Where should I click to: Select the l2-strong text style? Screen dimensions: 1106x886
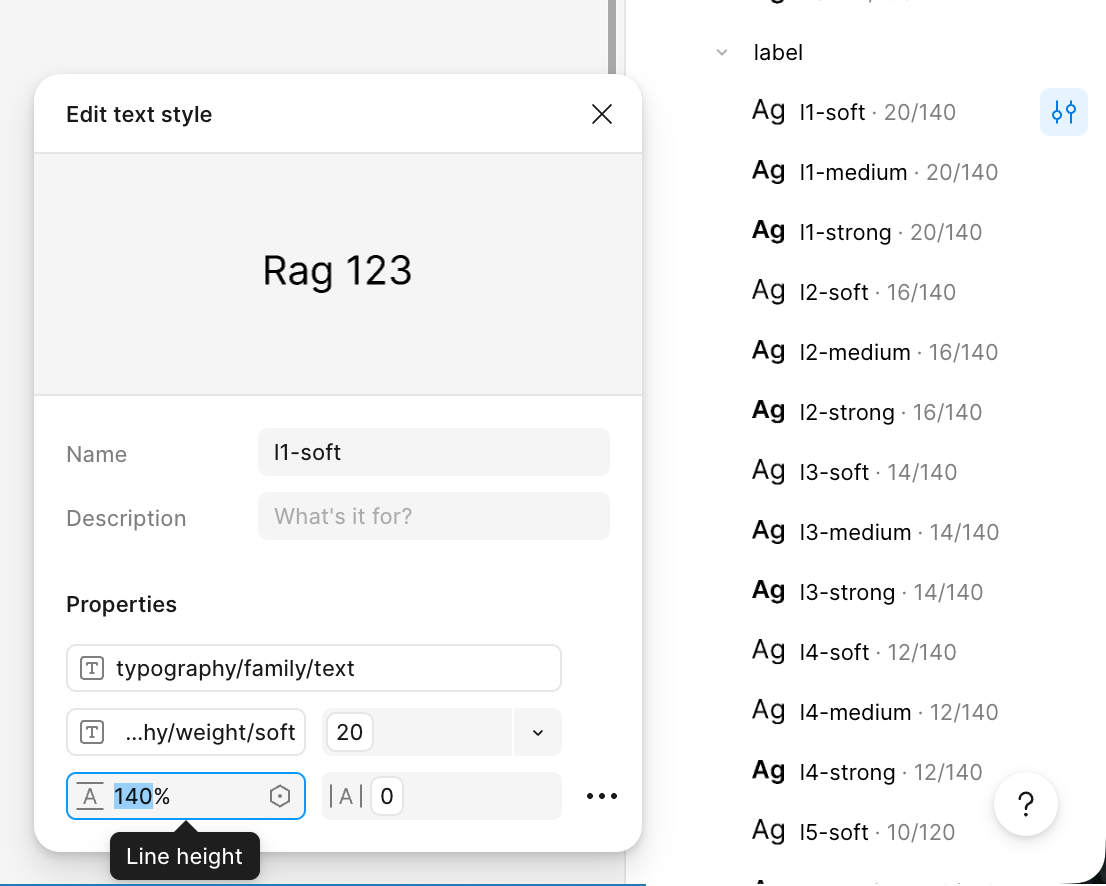pyautogui.click(x=846, y=412)
